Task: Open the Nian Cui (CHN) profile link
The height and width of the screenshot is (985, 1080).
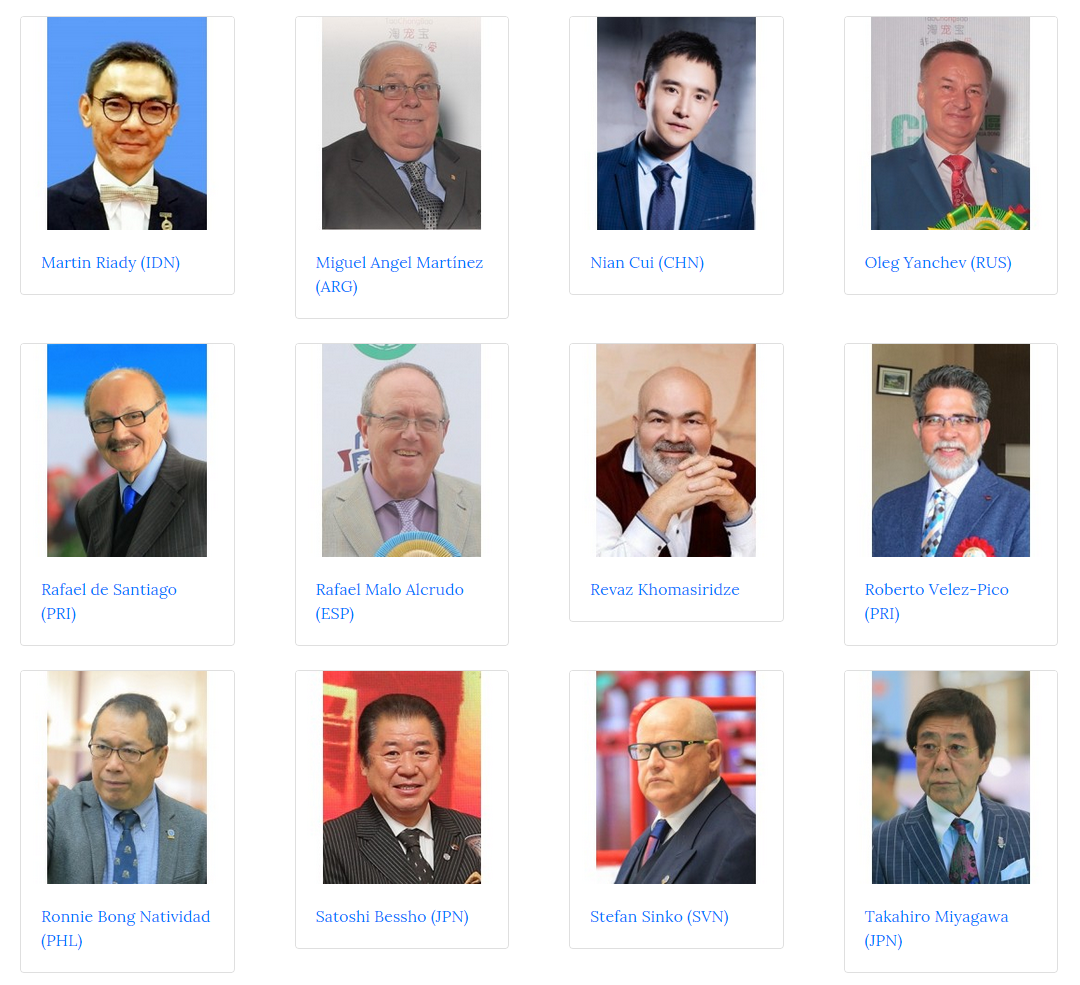Action: [647, 262]
